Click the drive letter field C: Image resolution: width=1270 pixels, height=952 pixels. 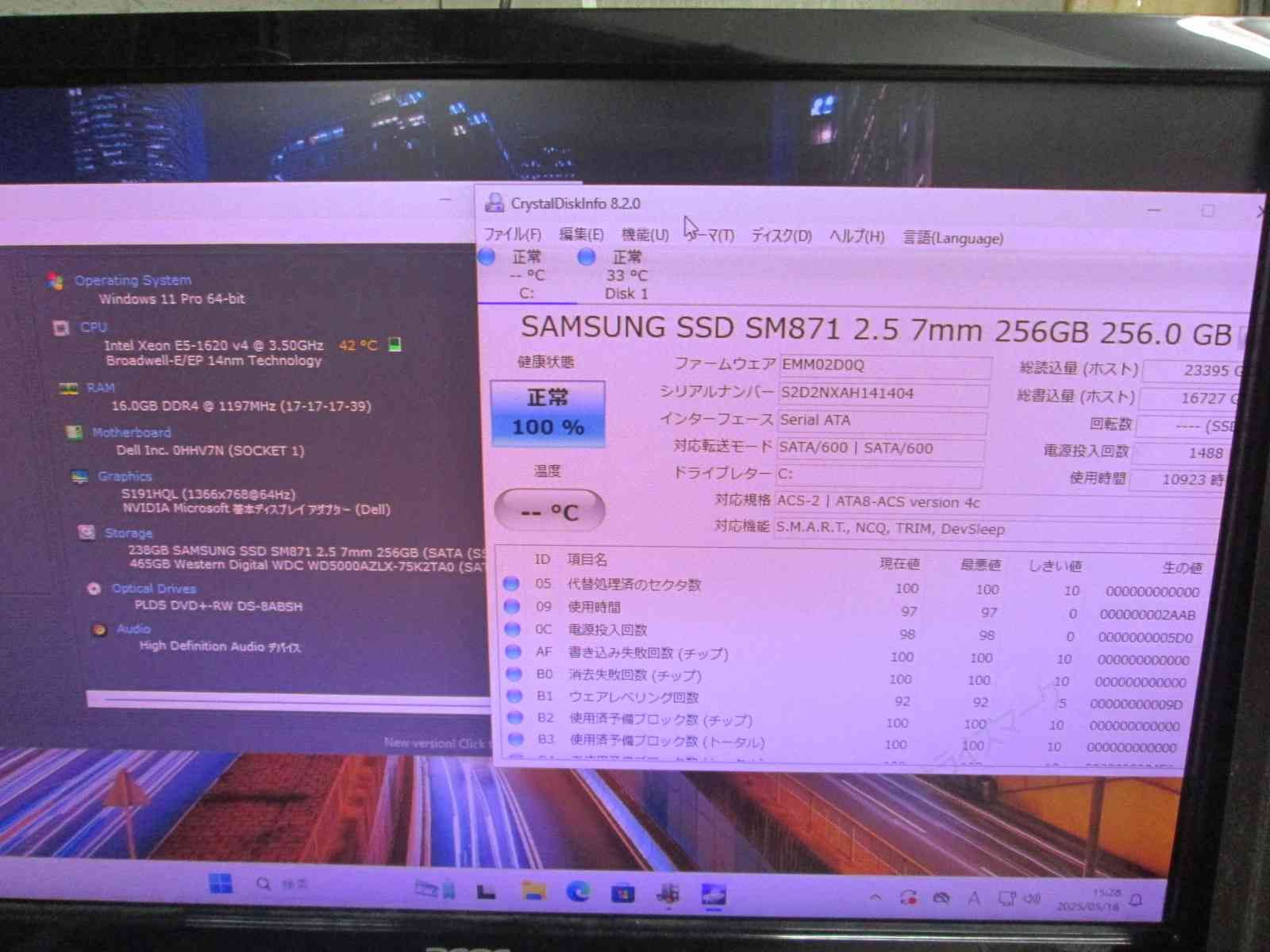coord(878,475)
